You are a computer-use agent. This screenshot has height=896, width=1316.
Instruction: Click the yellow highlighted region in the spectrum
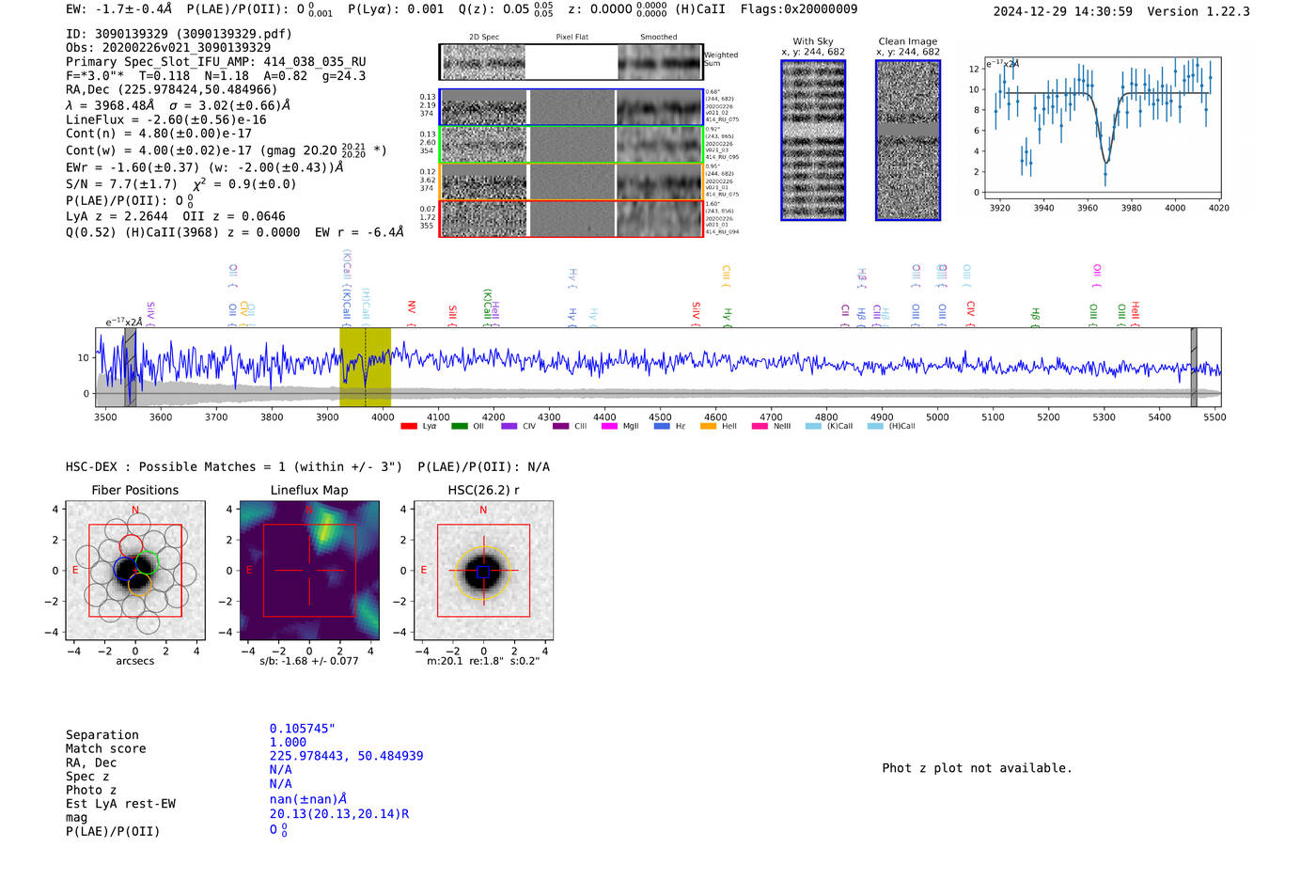[x=366, y=367]
